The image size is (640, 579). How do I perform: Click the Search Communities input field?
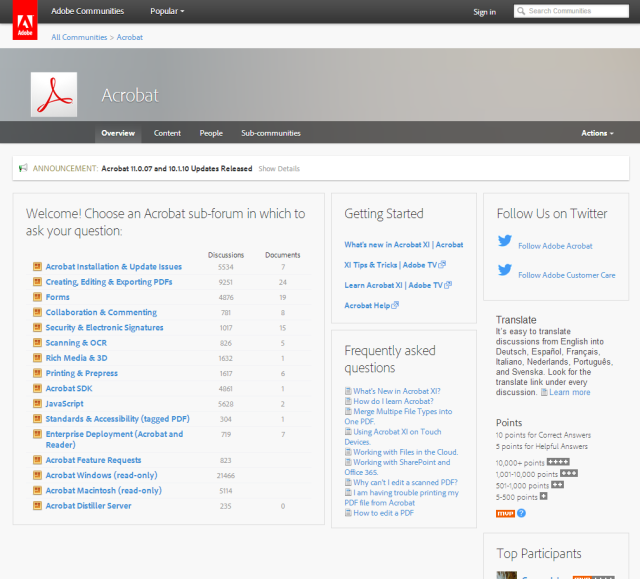[571, 11]
